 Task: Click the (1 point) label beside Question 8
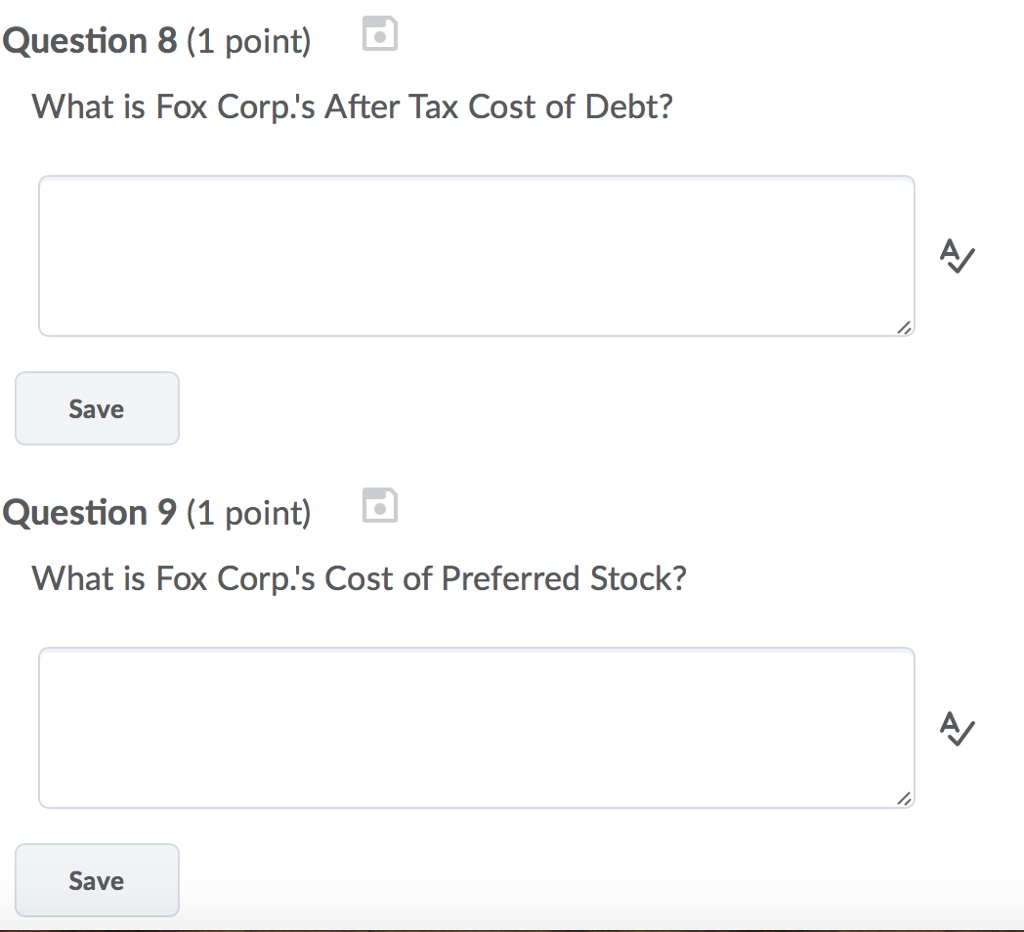[x=248, y=41]
